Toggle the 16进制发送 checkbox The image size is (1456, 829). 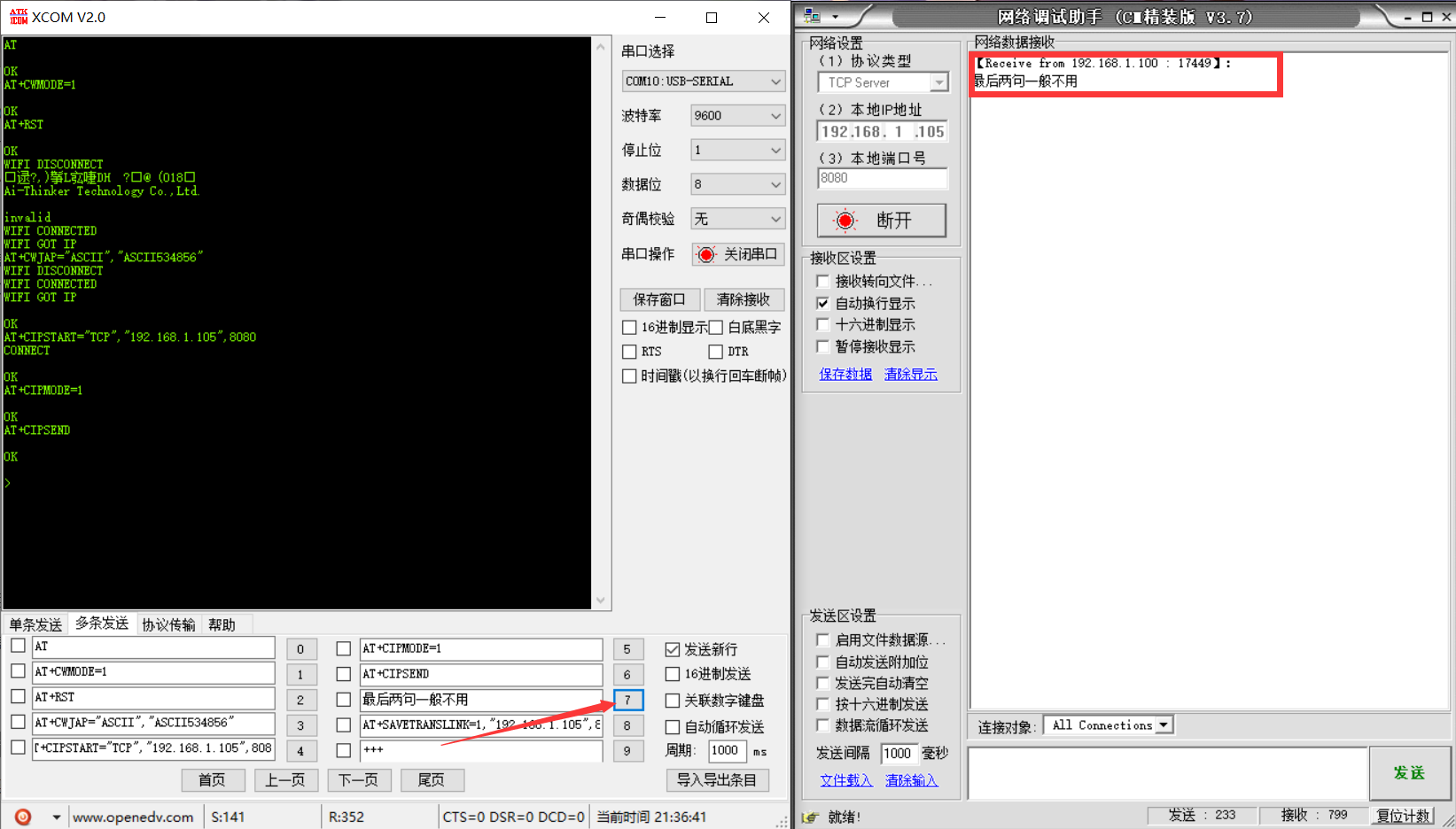pyautogui.click(x=673, y=675)
